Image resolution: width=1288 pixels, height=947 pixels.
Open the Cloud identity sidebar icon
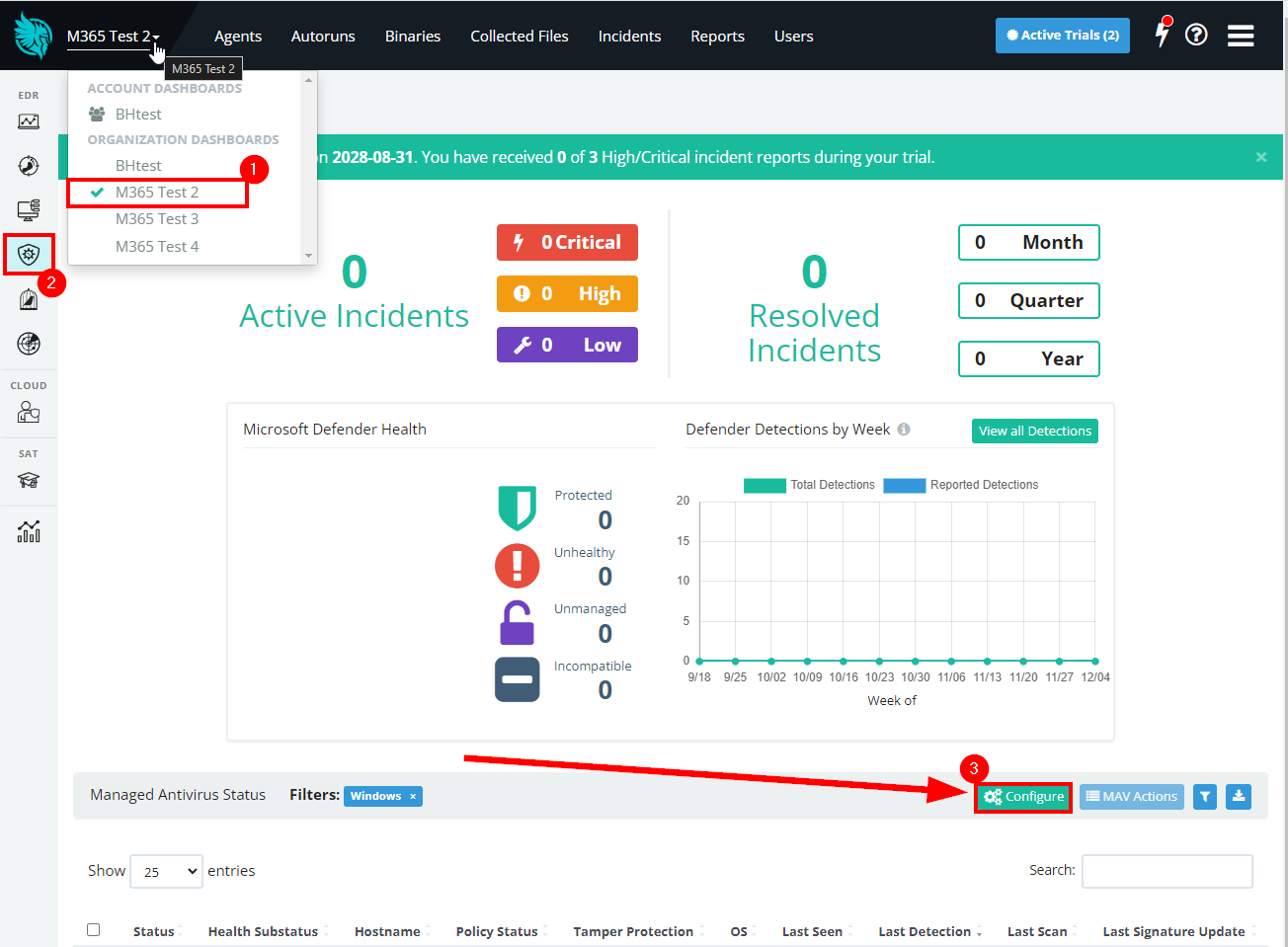click(x=29, y=412)
